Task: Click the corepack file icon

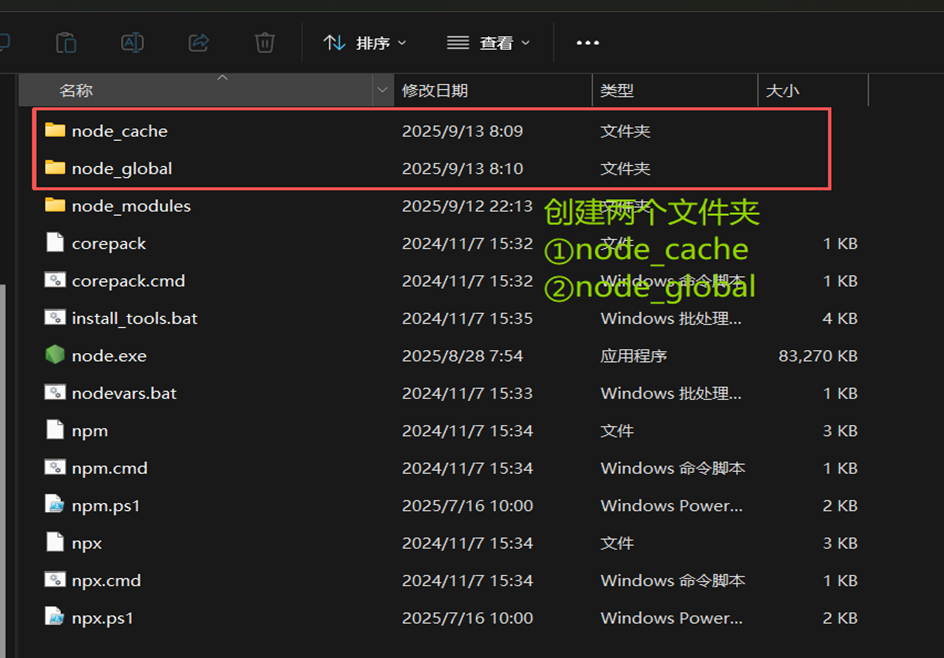Action: (x=55, y=243)
